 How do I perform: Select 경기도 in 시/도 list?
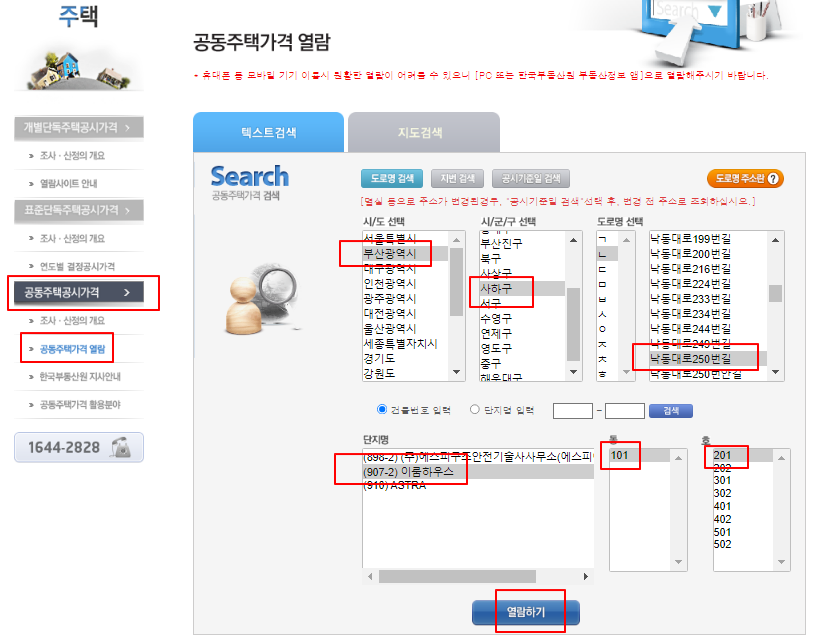(x=404, y=359)
